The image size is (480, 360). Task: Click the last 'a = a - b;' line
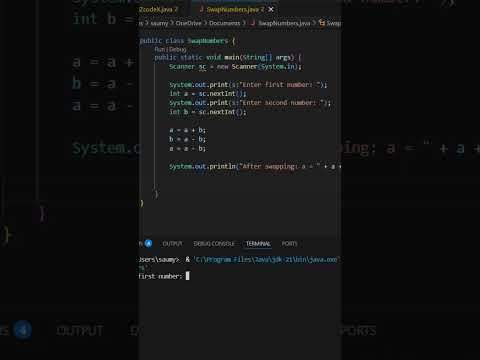coord(187,148)
